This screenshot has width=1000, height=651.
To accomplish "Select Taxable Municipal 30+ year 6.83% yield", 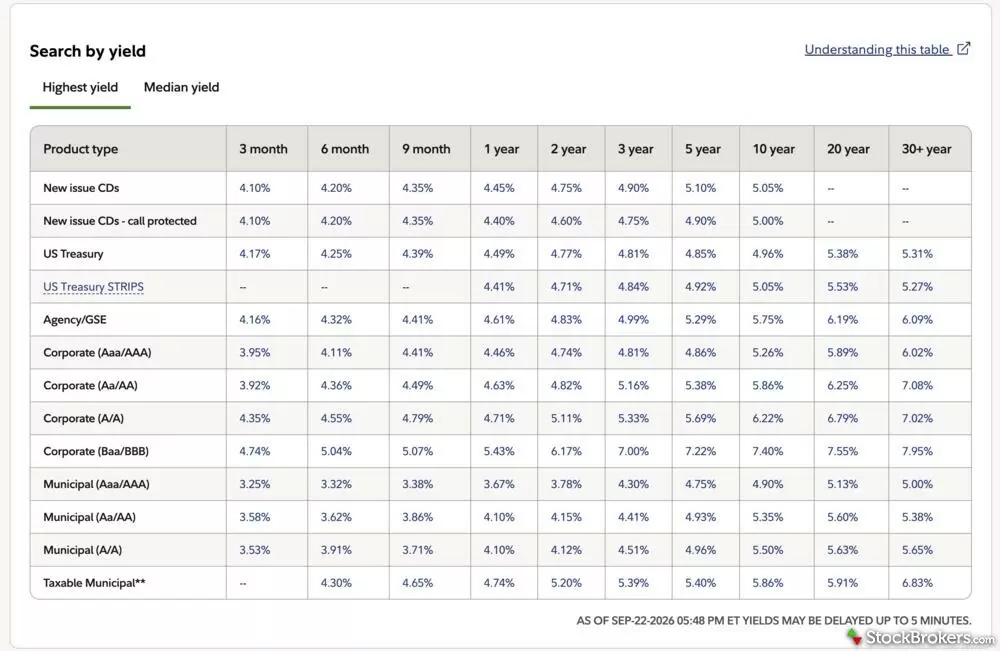I will point(917,583).
